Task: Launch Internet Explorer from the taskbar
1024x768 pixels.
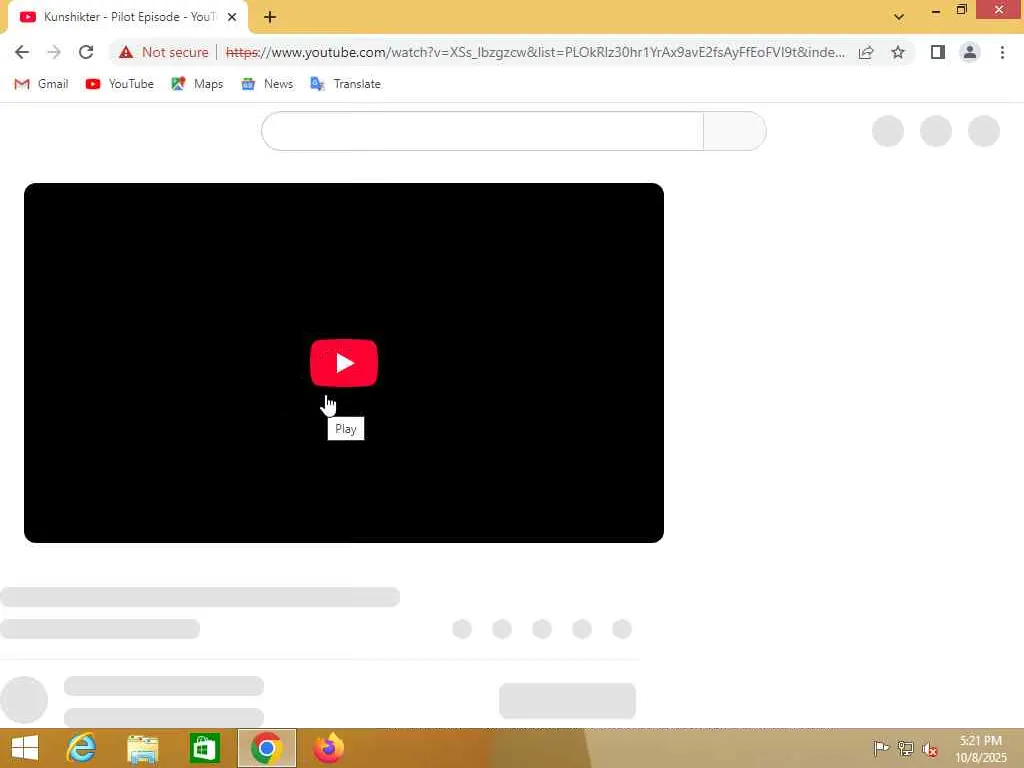Action: pyautogui.click(x=82, y=748)
